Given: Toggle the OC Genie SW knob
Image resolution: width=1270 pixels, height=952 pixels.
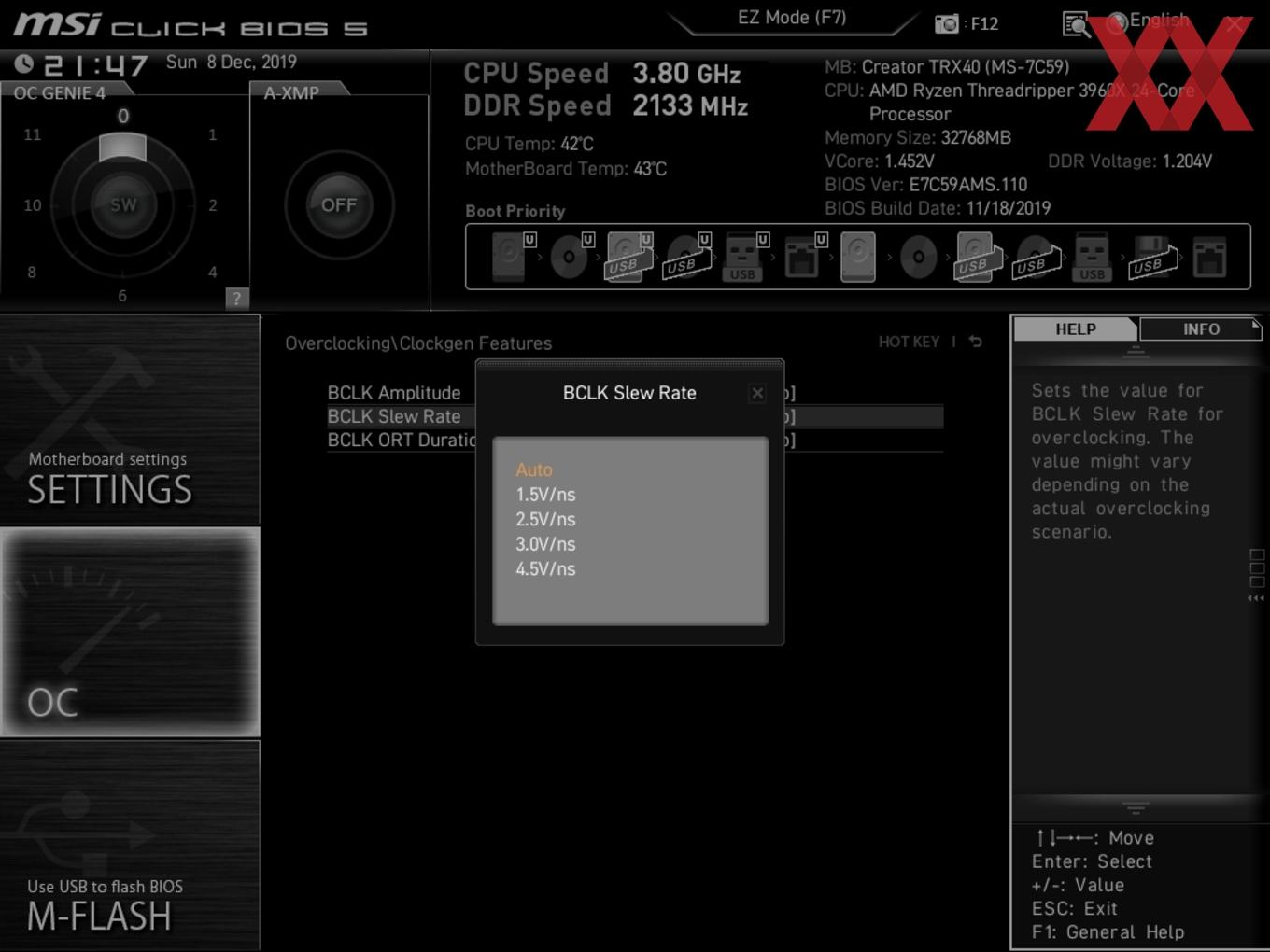Looking at the screenshot, I should tap(123, 204).
